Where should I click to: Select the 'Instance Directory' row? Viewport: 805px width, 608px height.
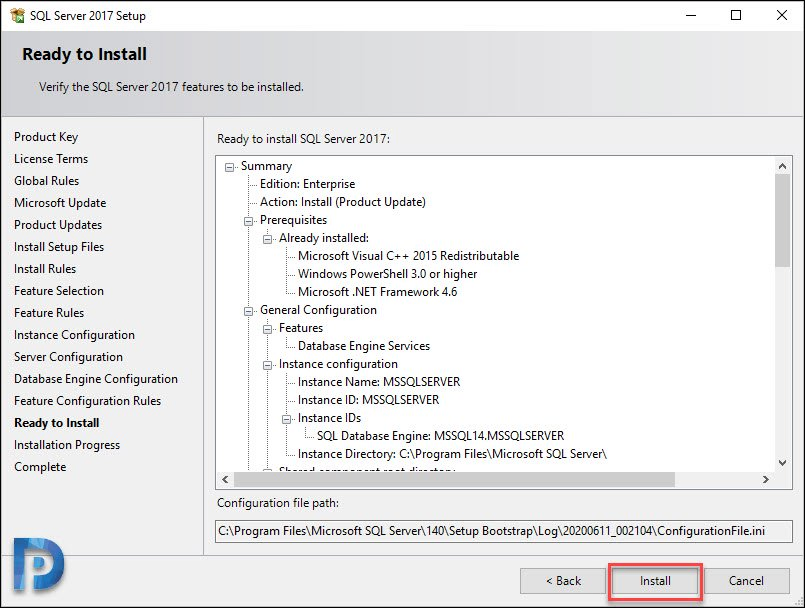point(452,453)
